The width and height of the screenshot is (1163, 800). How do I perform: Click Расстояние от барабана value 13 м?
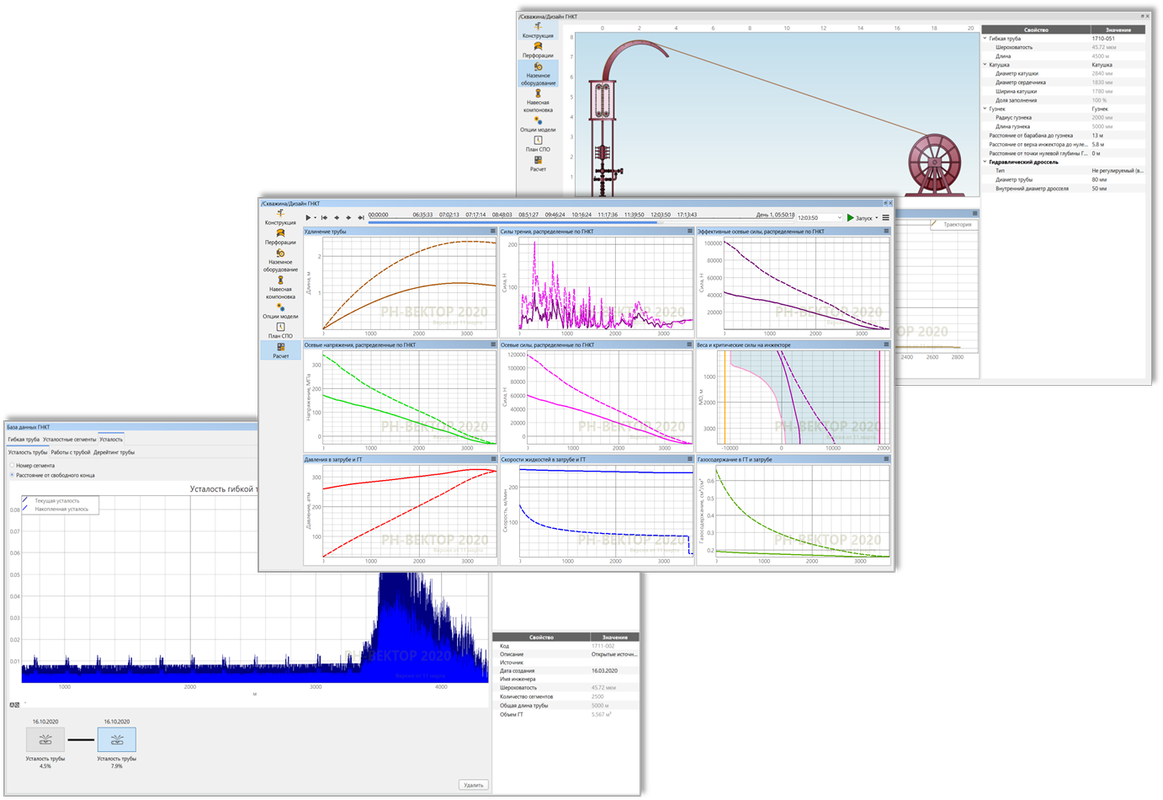1097,136
